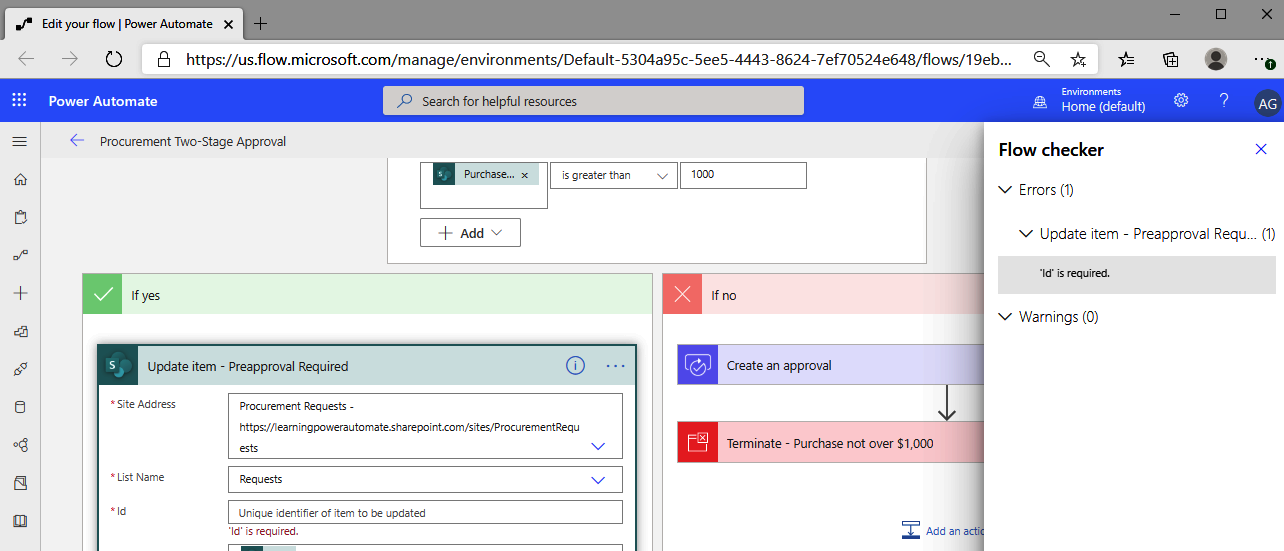
Task: Click the Procurement Two-Stage Approval flow name
Action: (193, 141)
